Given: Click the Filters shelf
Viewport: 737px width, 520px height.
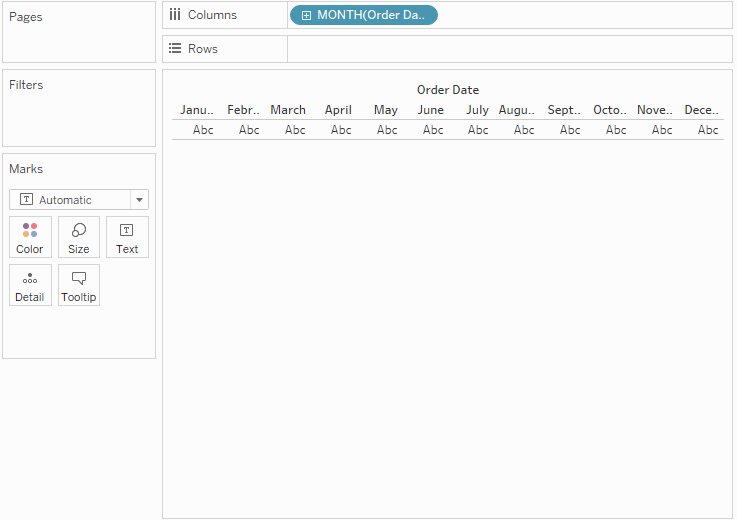Looking at the screenshot, I should click(x=79, y=108).
